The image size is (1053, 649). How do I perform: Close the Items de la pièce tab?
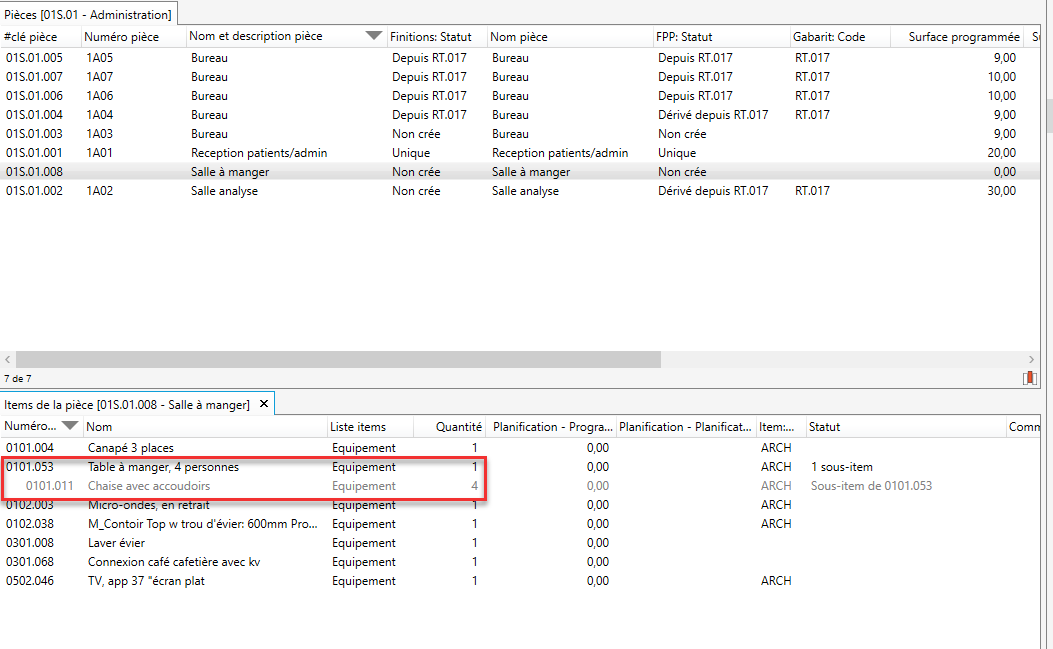(264, 404)
